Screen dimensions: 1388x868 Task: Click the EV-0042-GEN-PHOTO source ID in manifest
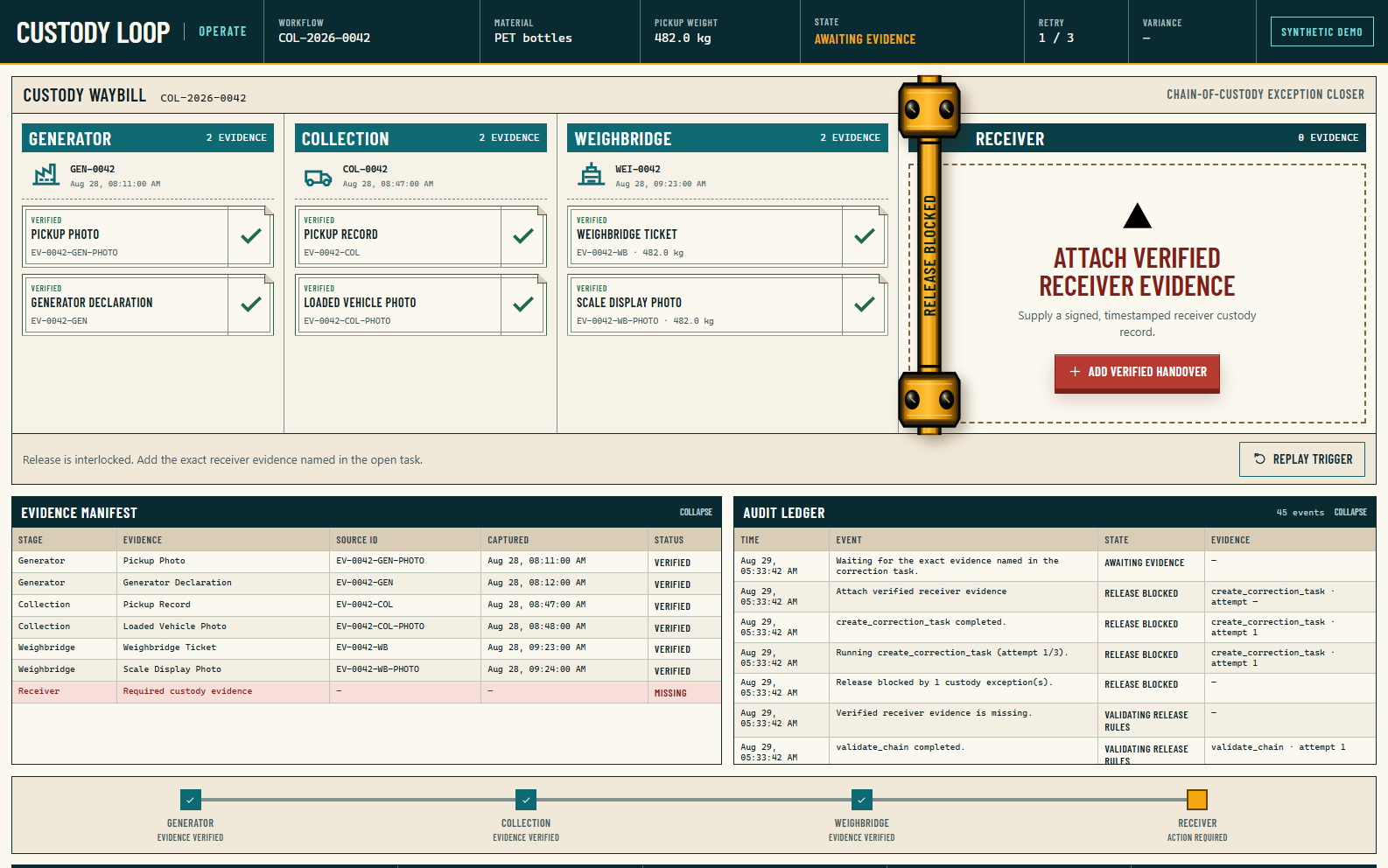coord(380,561)
